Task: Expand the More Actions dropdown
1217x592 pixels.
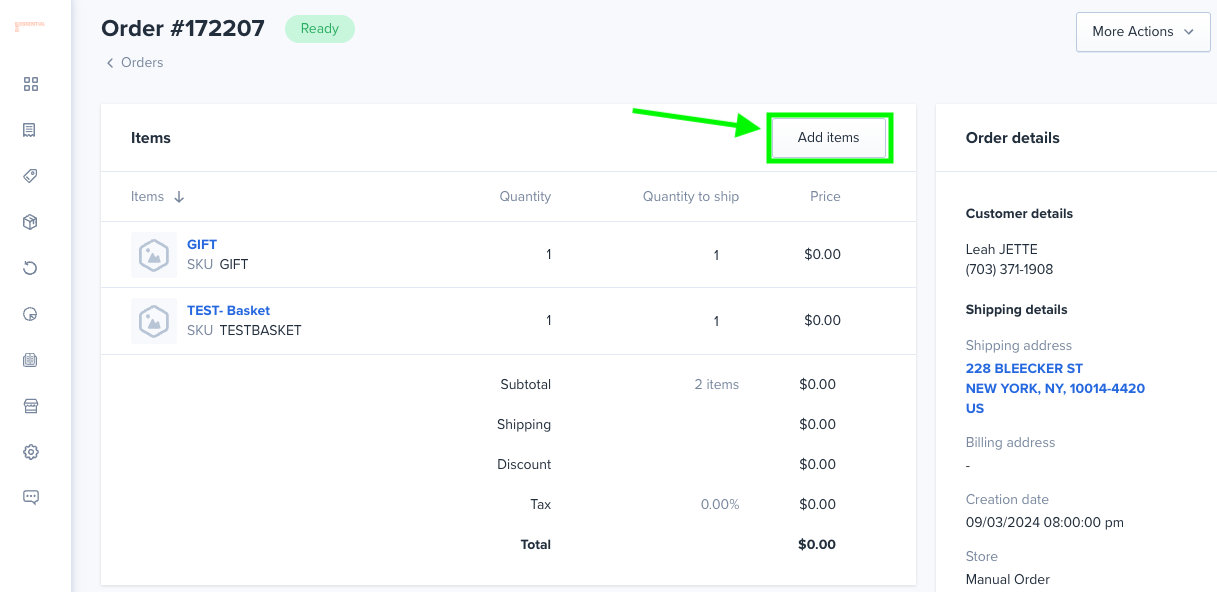Action: [1143, 32]
